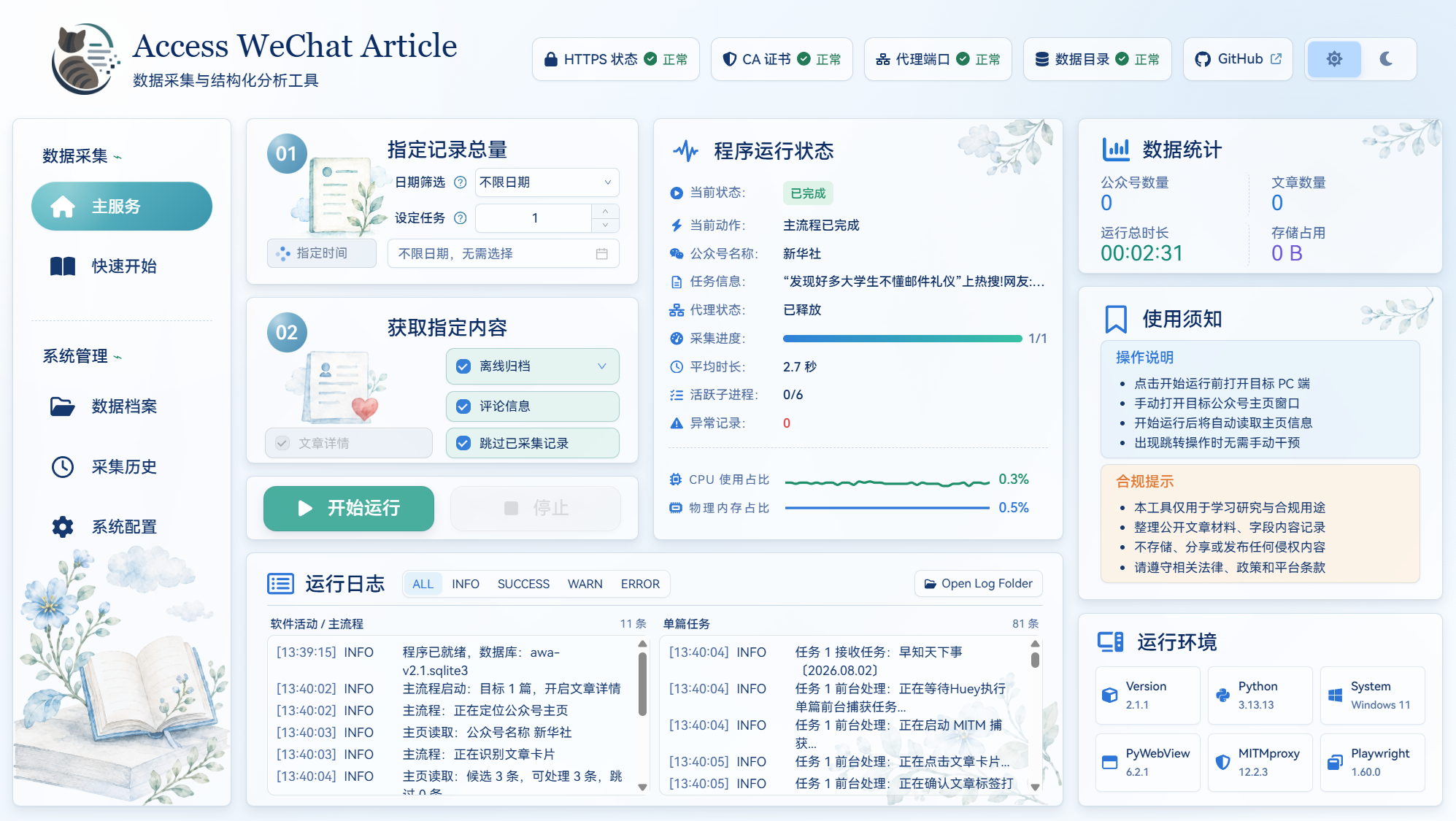
Task: Open the 日期筛选 不限日期 dropdown
Action: [547, 182]
